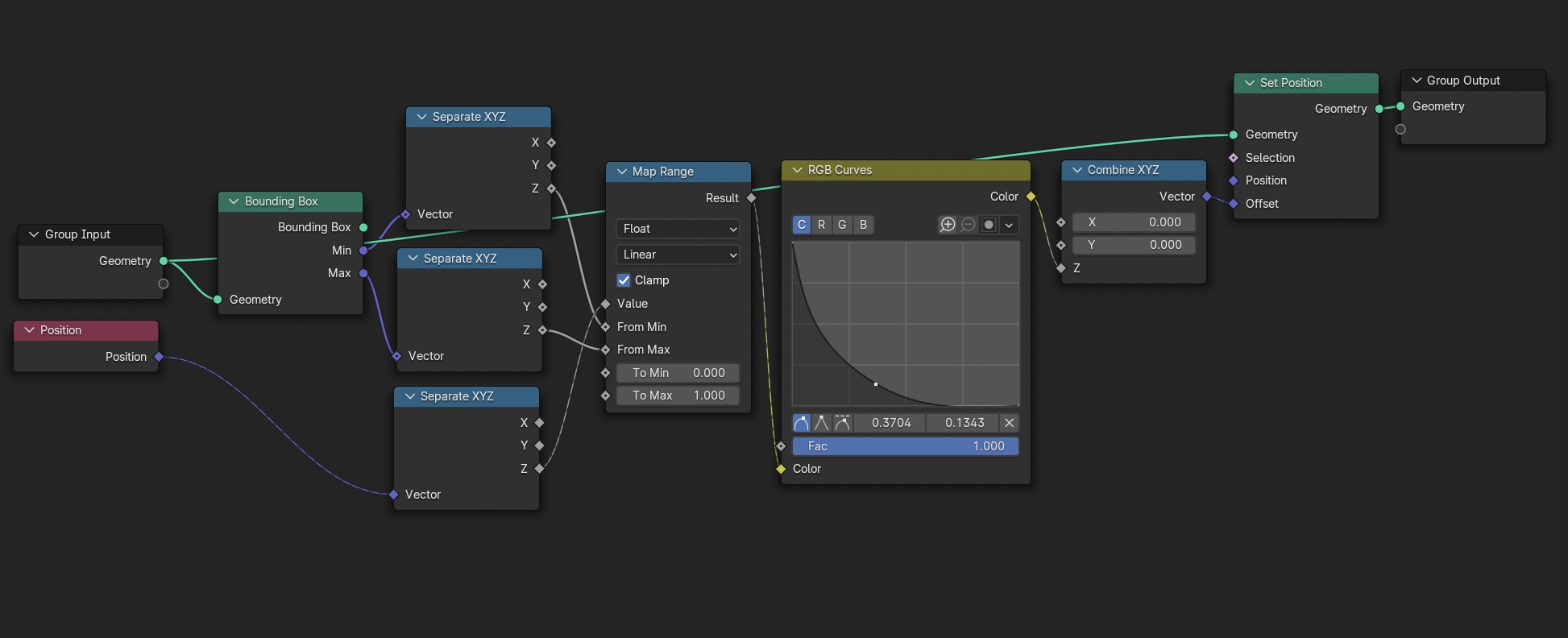Click the To Max value field
Image resolution: width=1568 pixels, height=638 pixels.
tap(678, 396)
